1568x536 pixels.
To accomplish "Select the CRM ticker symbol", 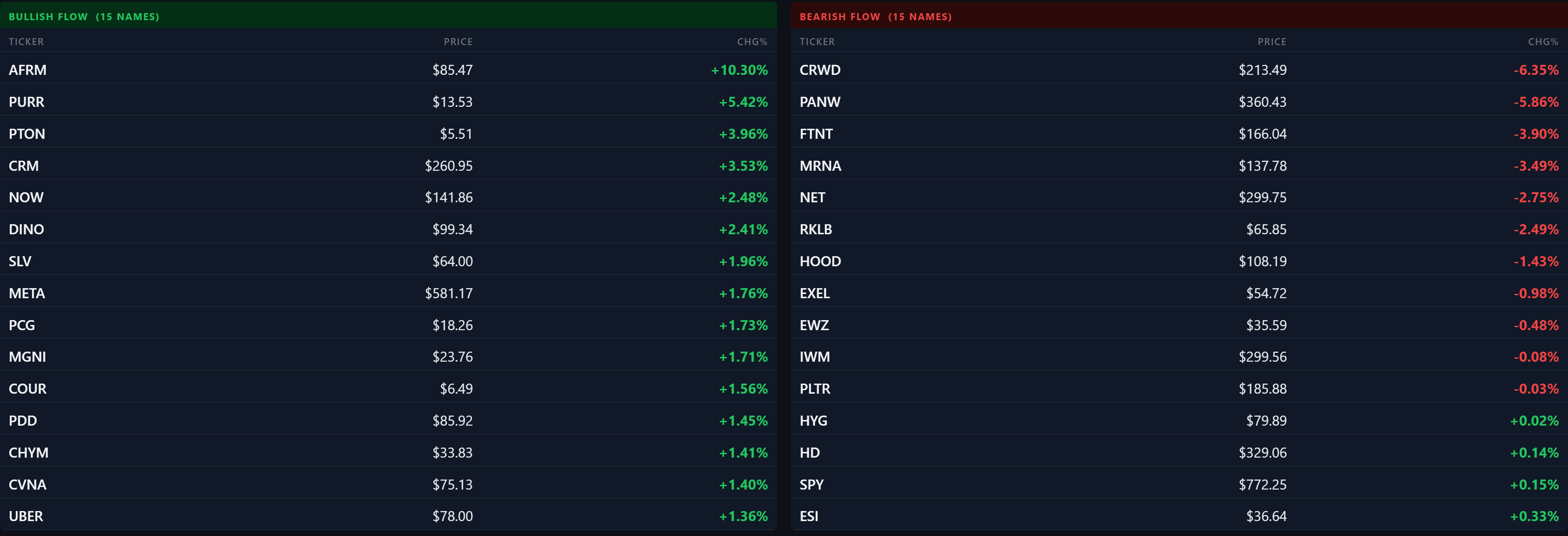I will [24, 166].
